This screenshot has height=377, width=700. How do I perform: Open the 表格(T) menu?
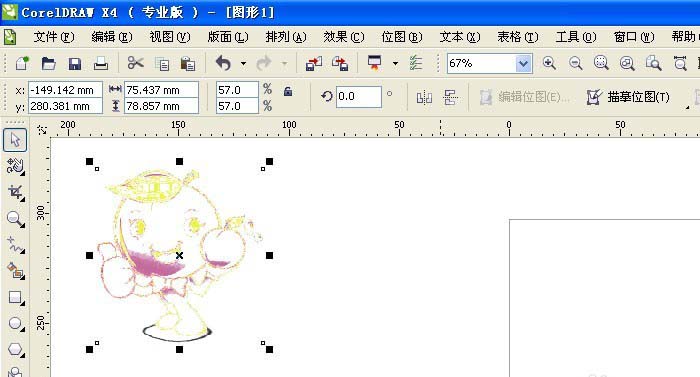[518, 37]
